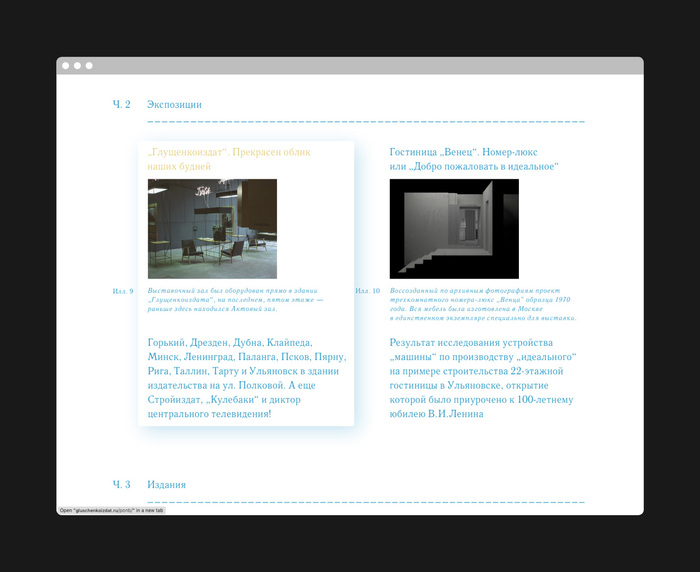This screenshot has width=700, height=572.
Task: Click the dark hotel room render image
Action: 454,229
